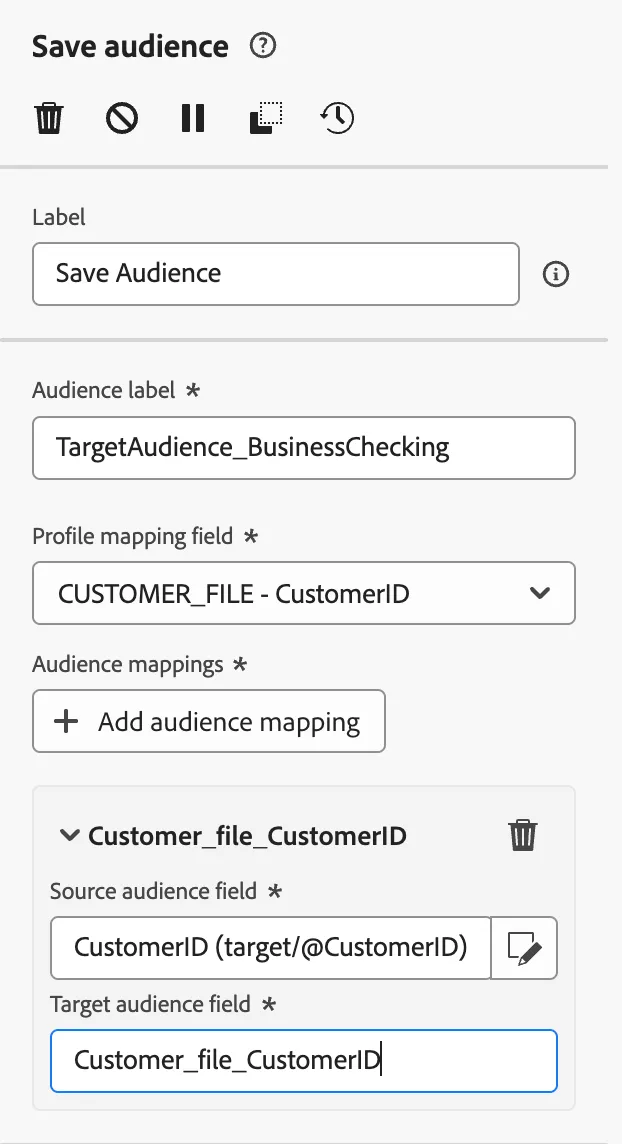Click the Customer_file_CustomerID mapping header title
The height and width of the screenshot is (1144, 622).
[x=247, y=835]
